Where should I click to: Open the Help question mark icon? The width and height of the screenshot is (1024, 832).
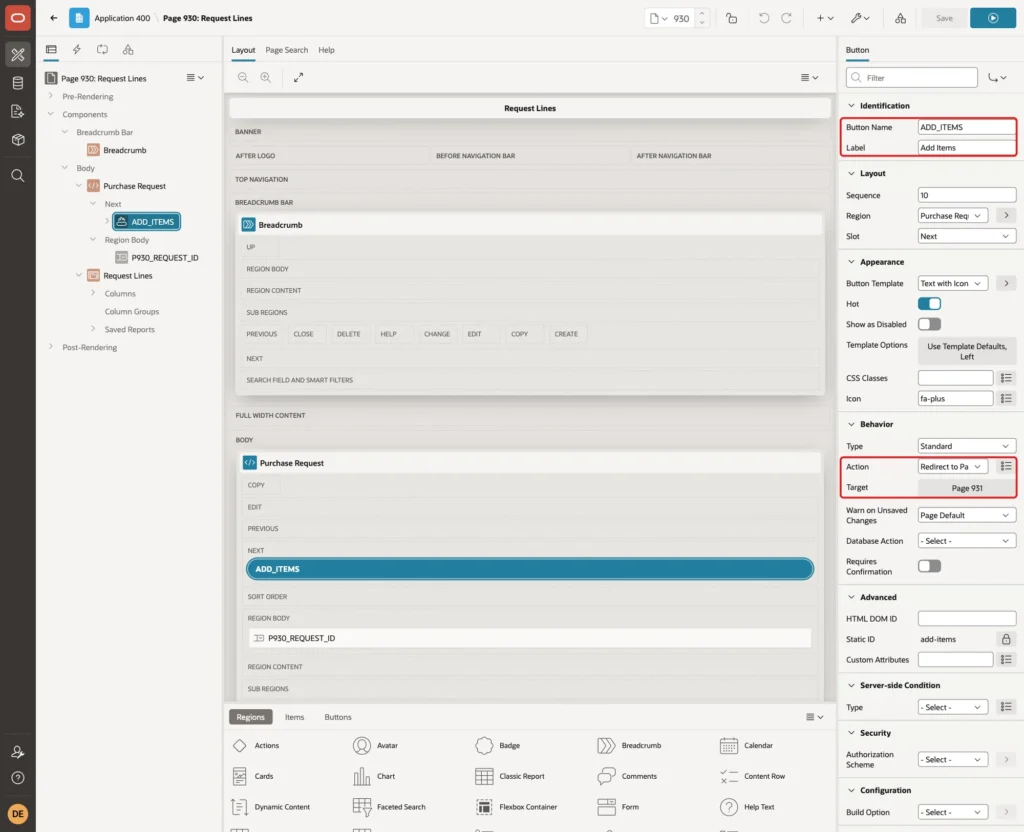click(x=18, y=778)
